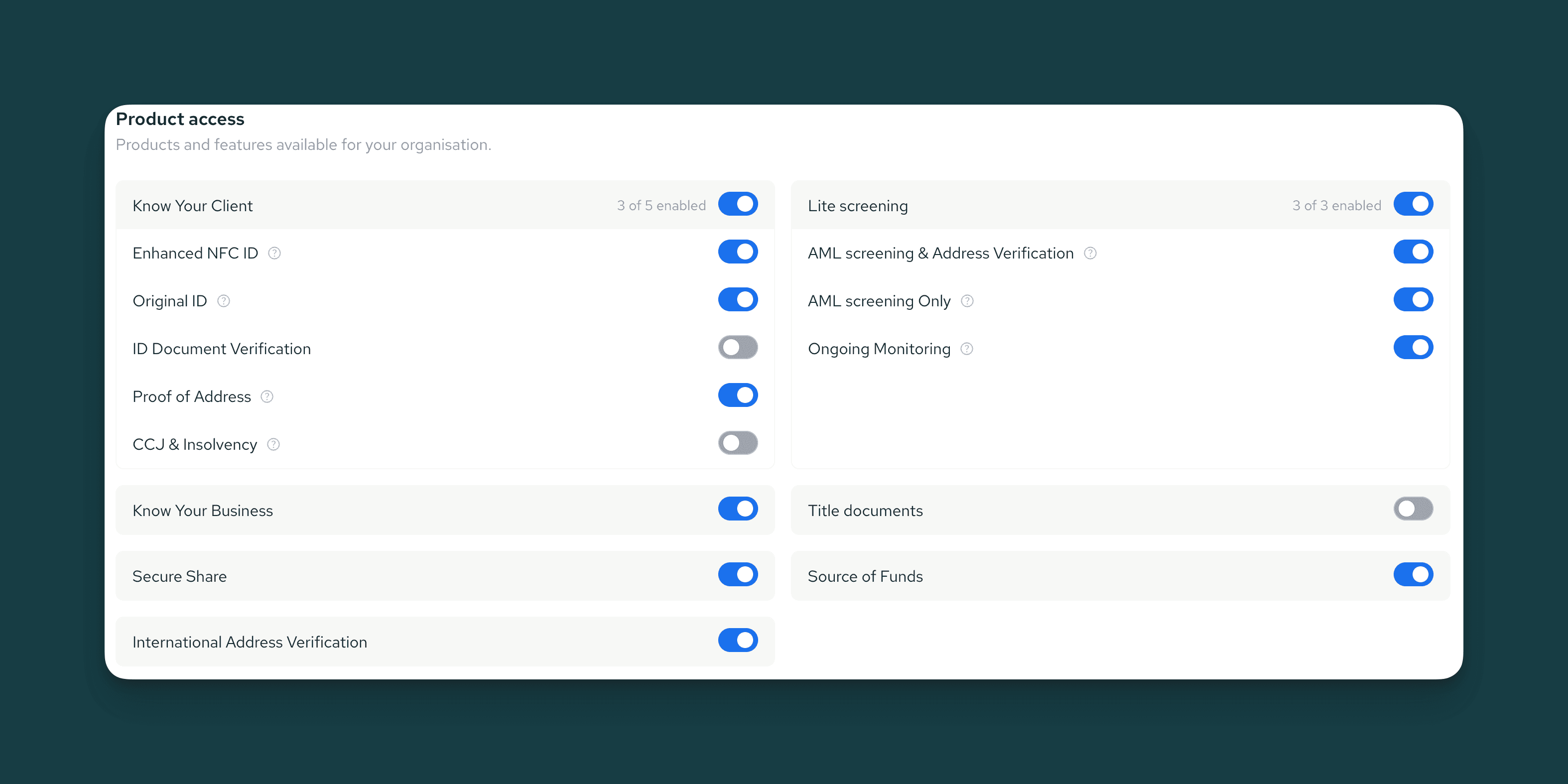This screenshot has height=784, width=1568.
Task: Turn on CCJ & Insolvency switch
Action: click(738, 443)
